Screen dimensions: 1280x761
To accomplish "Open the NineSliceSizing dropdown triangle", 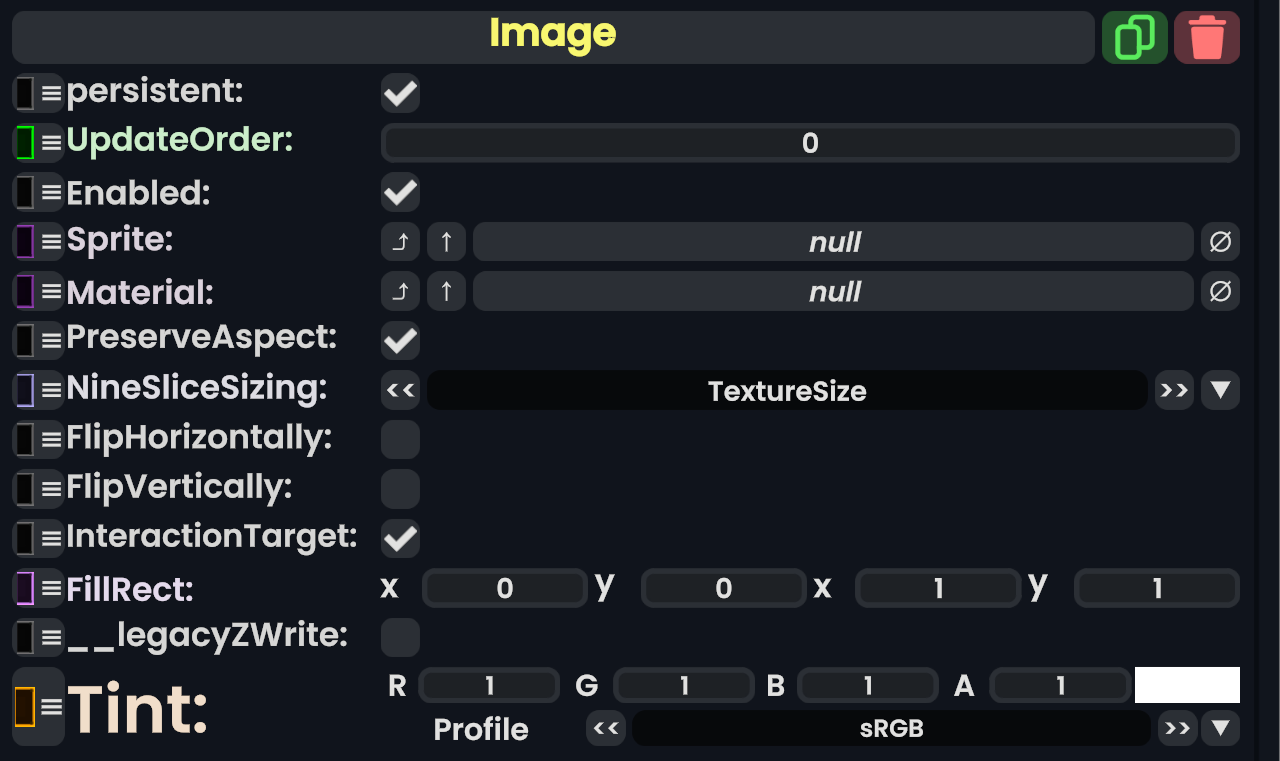I will coord(1220,390).
